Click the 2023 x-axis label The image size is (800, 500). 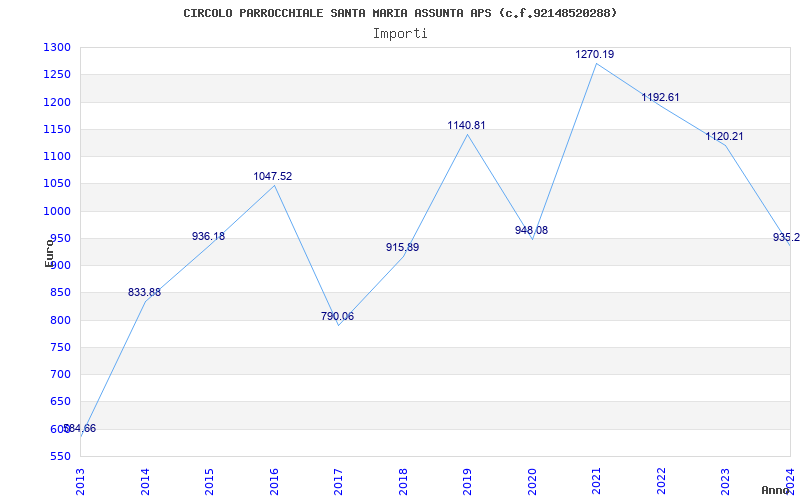coord(726,481)
